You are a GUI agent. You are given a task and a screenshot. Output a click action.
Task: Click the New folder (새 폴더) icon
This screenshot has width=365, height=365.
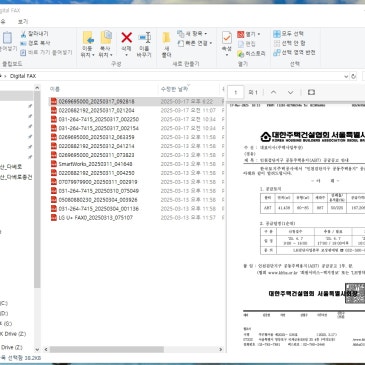pyautogui.click(x=166, y=37)
